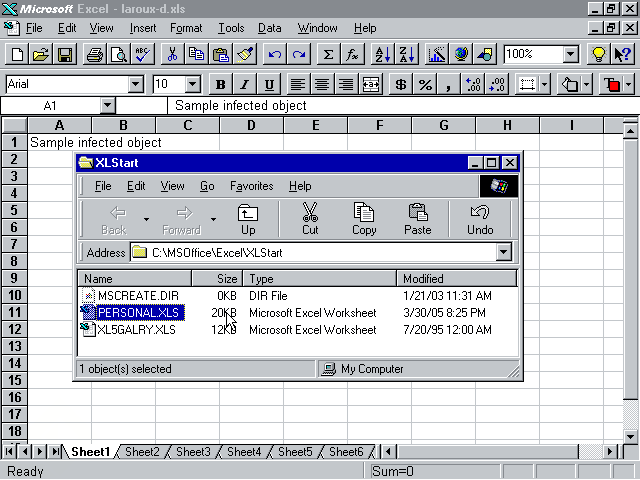
Task: Toggle Center alignment button
Action: point(322,84)
